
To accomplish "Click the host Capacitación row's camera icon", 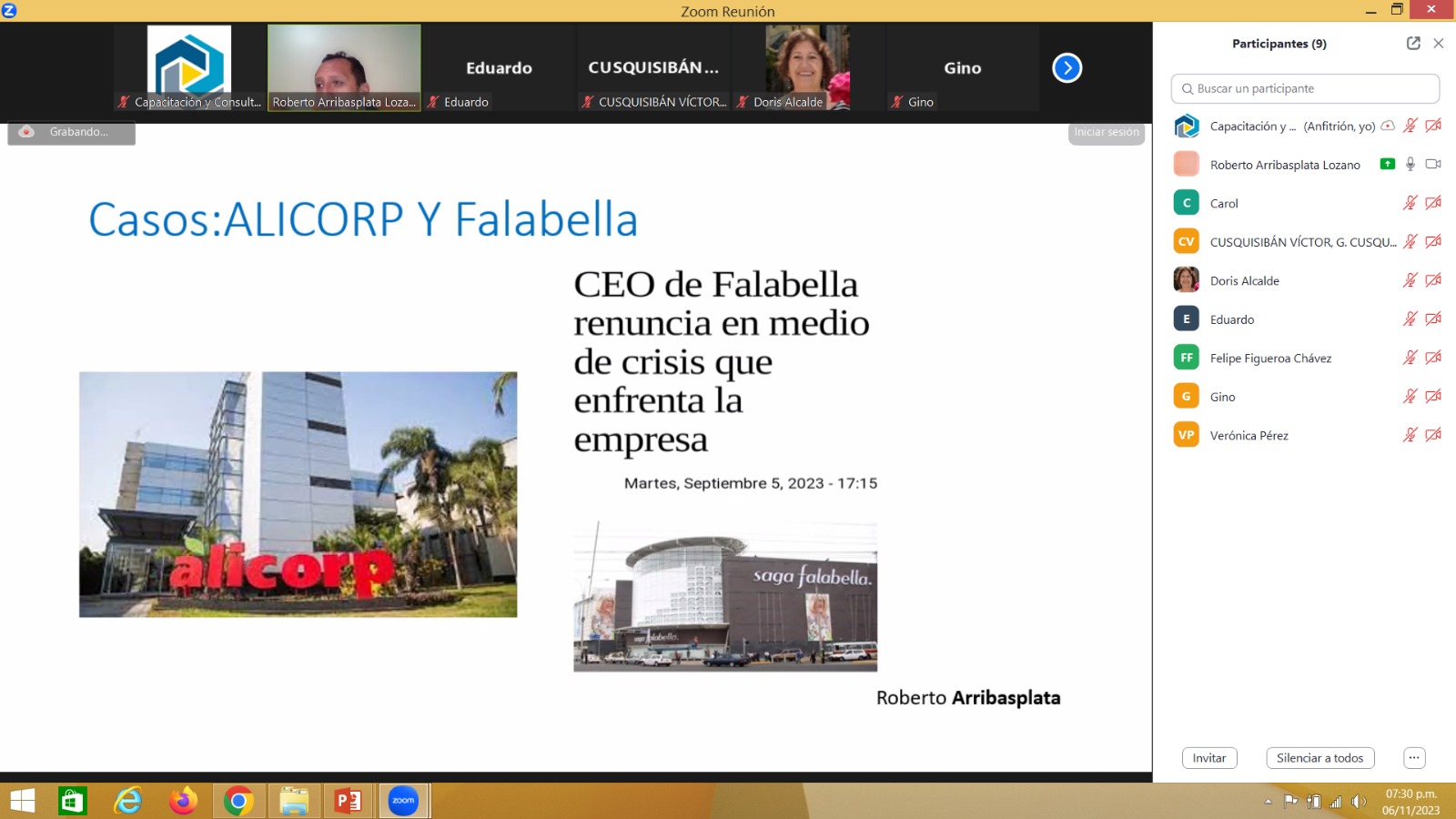I will coord(1433,126).
